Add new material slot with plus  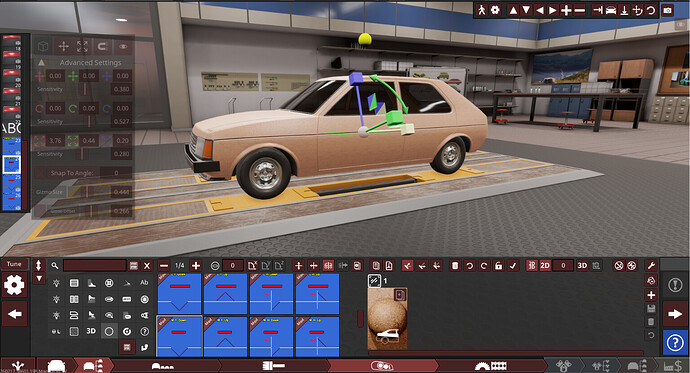point(651,295)
